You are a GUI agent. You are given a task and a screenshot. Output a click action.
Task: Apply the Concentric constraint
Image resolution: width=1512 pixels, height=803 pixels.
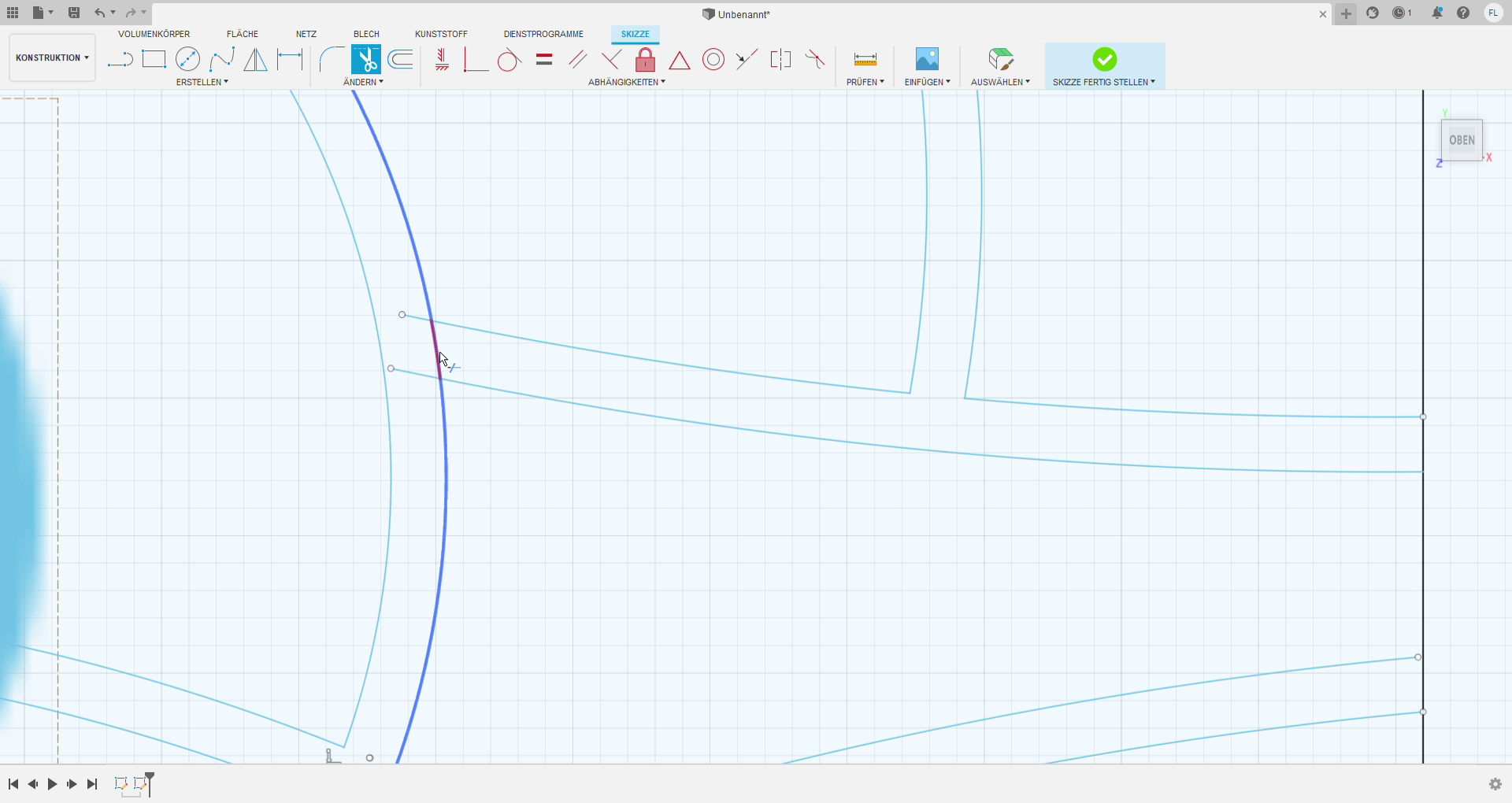click(x=713, y=59)
